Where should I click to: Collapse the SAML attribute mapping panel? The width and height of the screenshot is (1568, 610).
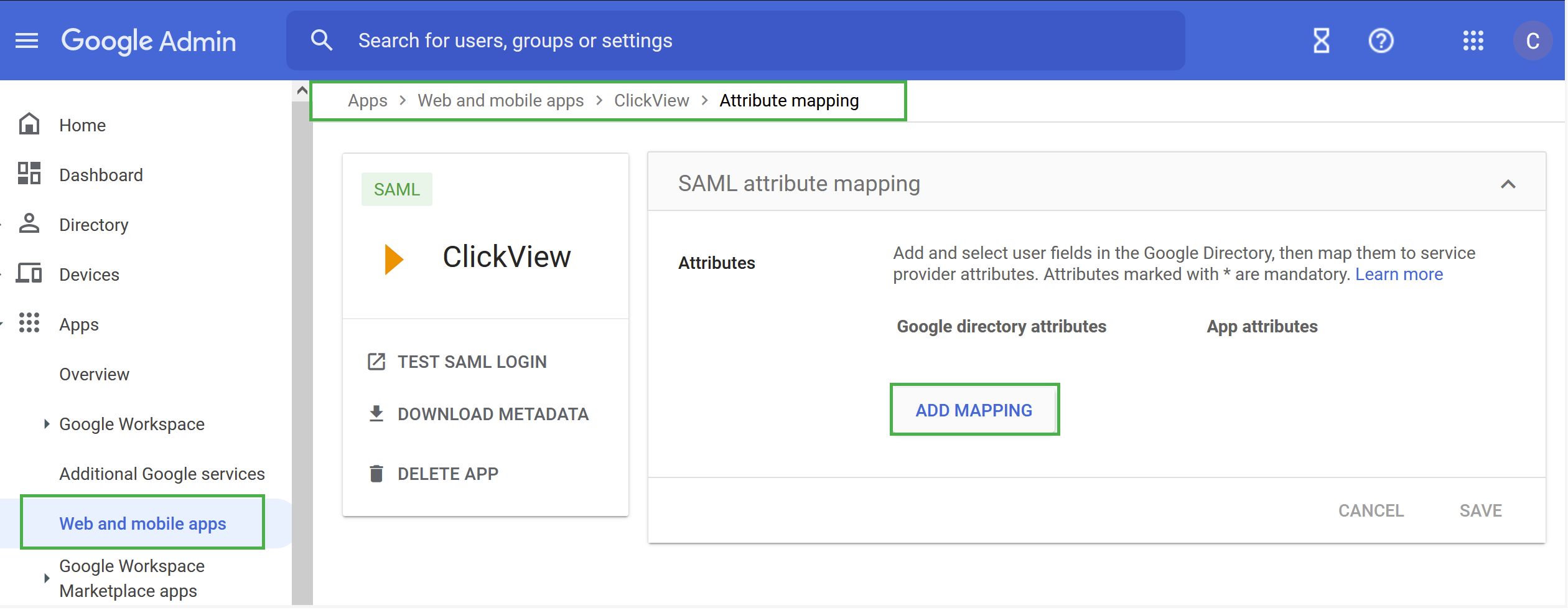[x=1508, y=184]
